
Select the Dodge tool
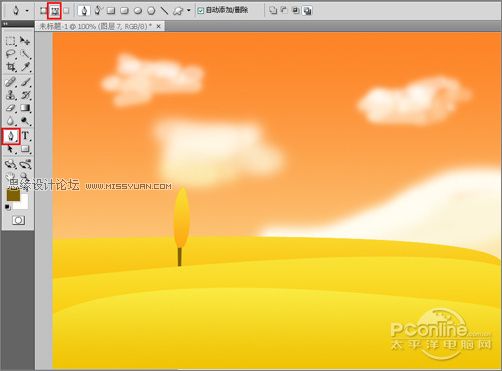pyautogui.click(x=25, y=121)
